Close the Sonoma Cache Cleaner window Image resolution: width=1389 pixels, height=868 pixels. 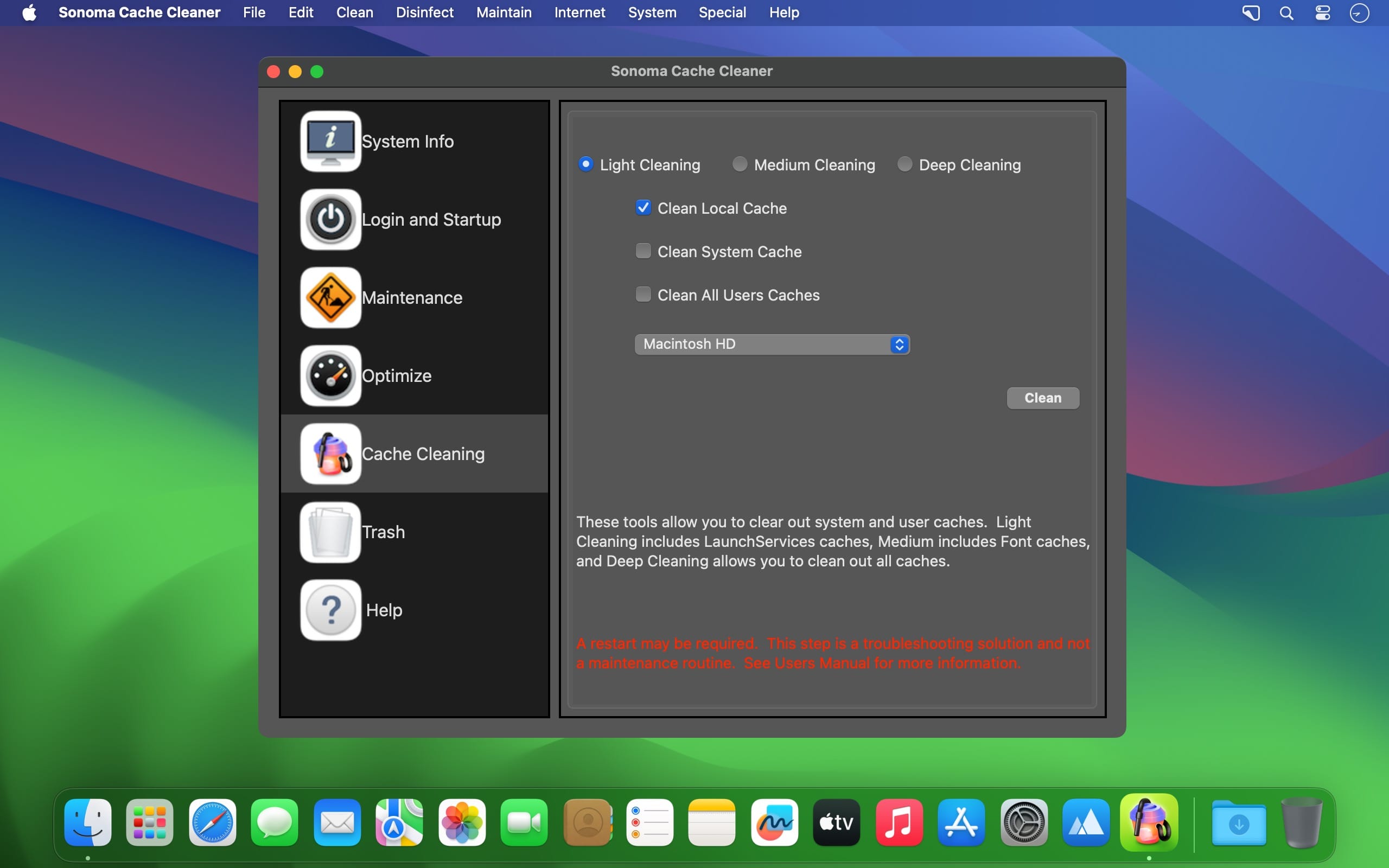tap(273, 72)
